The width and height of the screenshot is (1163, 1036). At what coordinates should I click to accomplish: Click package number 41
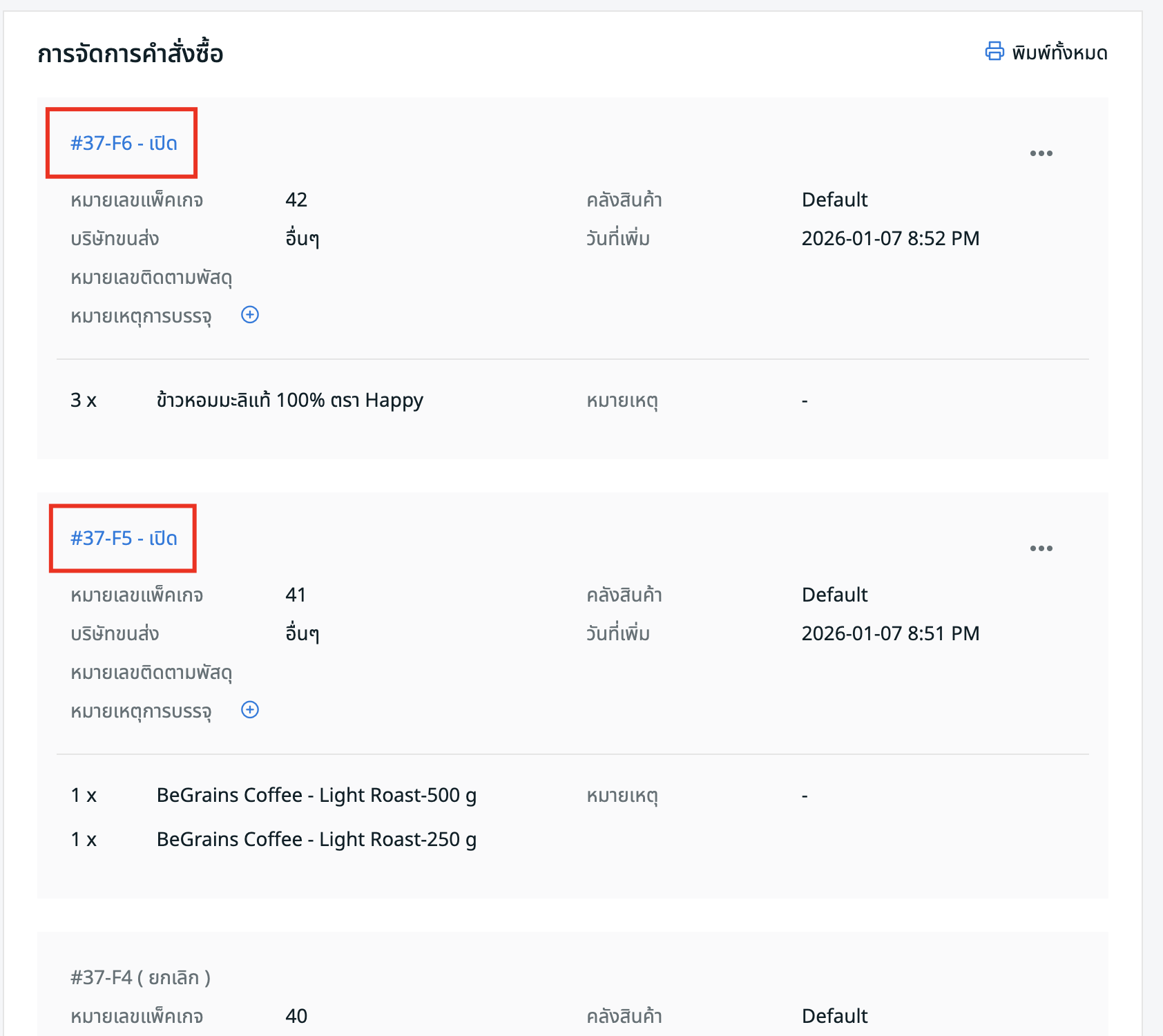[296, 595]
